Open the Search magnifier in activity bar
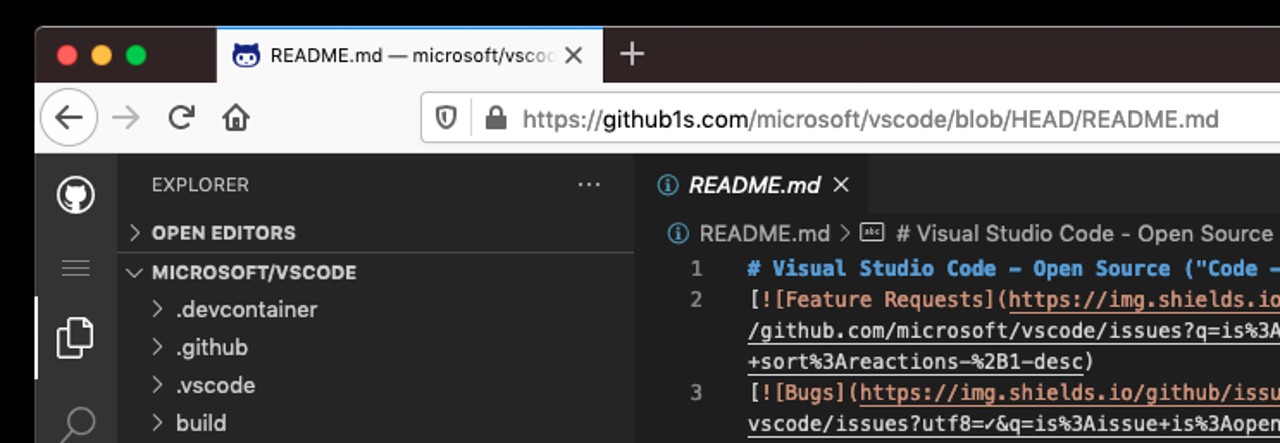The height and width of the screenshot is (443, 1280). 76,424
